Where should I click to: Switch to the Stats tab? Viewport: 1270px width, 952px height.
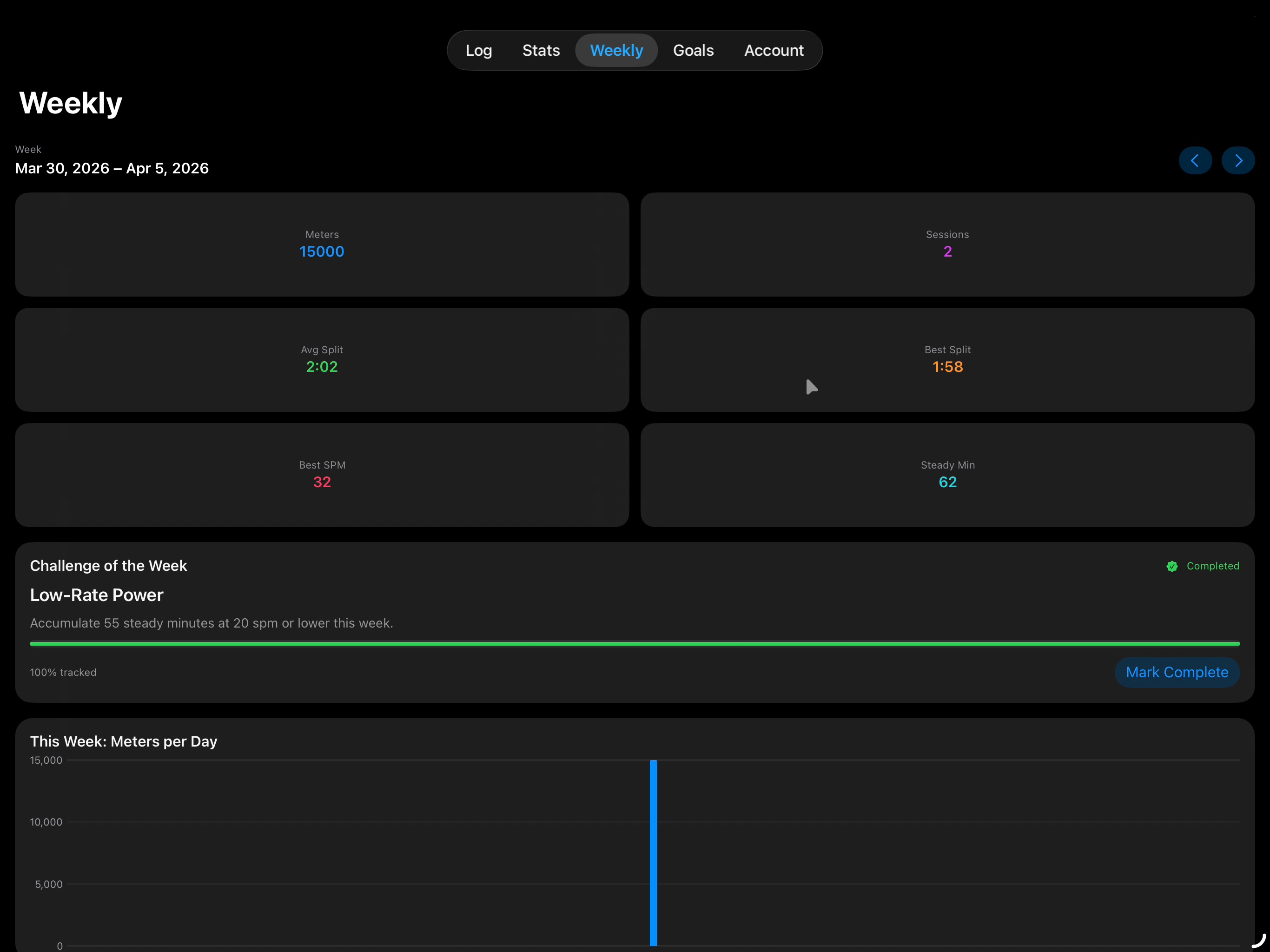point(541,51)
